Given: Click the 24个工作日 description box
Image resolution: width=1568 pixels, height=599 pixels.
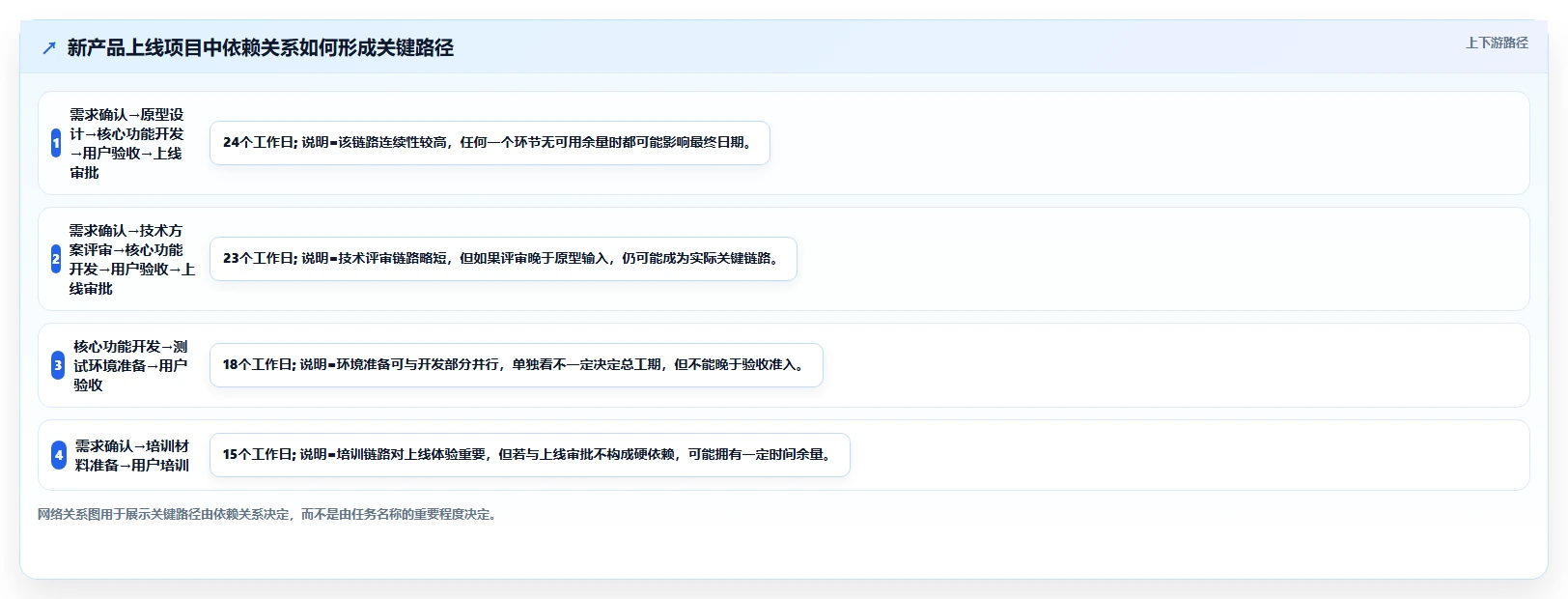Looking at the screenshot, I should coord(490,143).
